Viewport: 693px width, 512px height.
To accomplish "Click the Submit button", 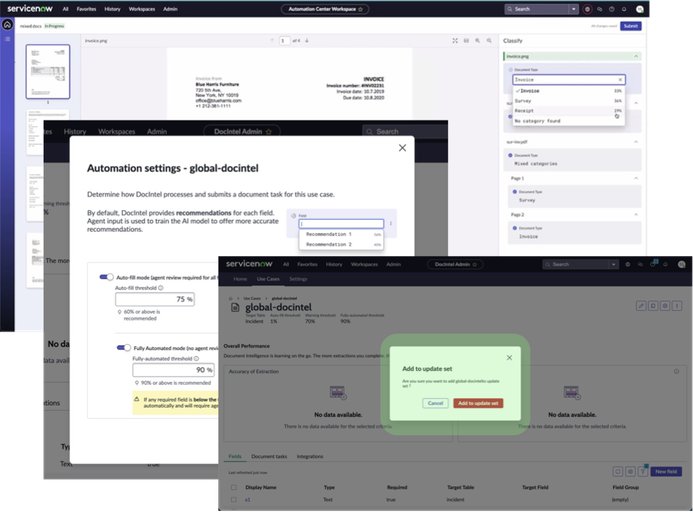I will click(x=631, y=26).
